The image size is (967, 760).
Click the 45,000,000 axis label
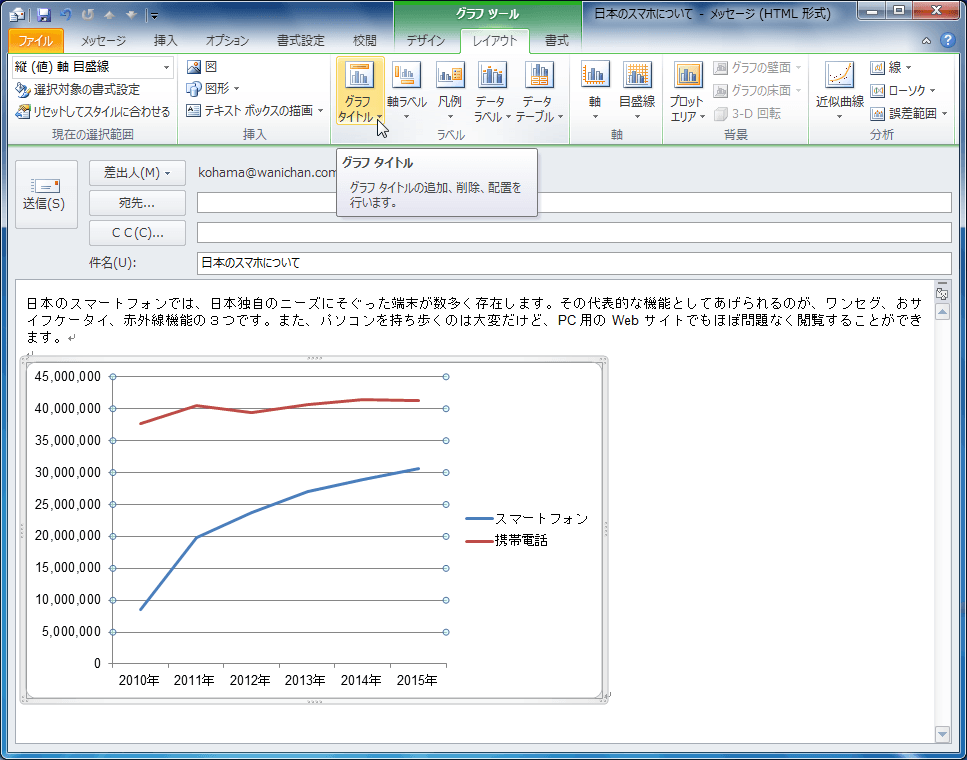click(67, 376)
